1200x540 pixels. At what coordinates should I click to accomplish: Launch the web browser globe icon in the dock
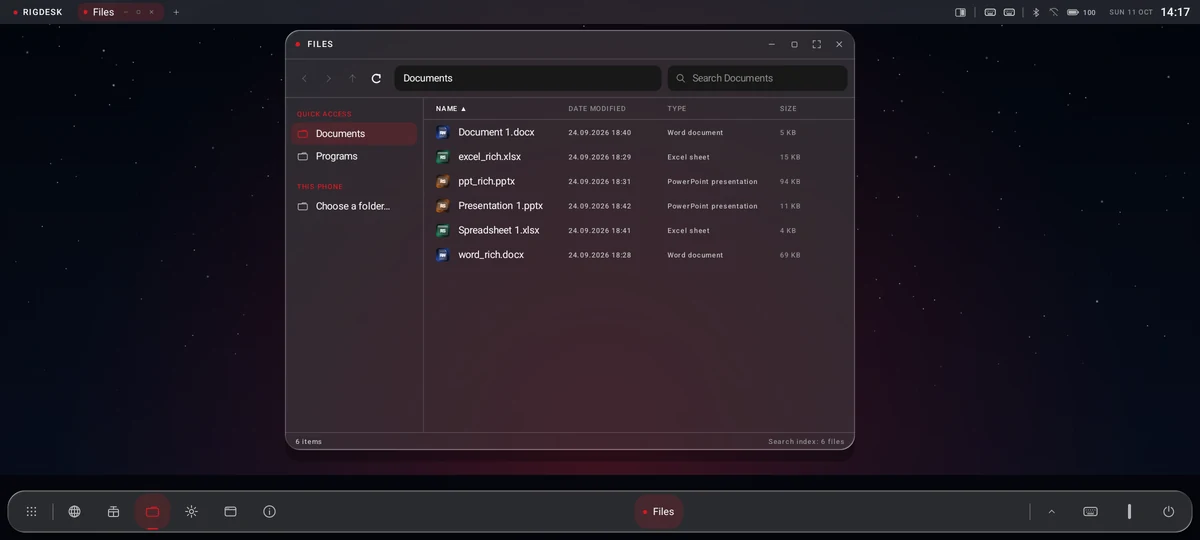[x=74, y=511]
